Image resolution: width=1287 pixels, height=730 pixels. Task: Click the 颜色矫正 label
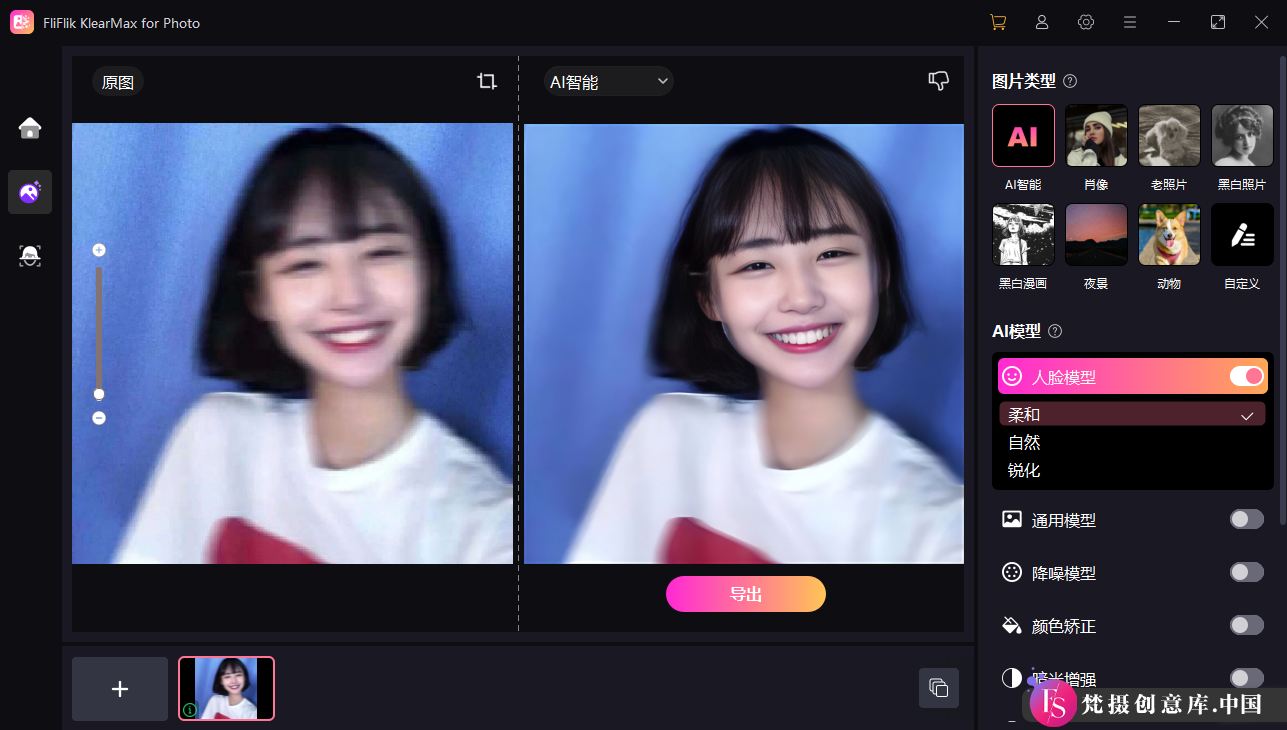point(1064,626)
